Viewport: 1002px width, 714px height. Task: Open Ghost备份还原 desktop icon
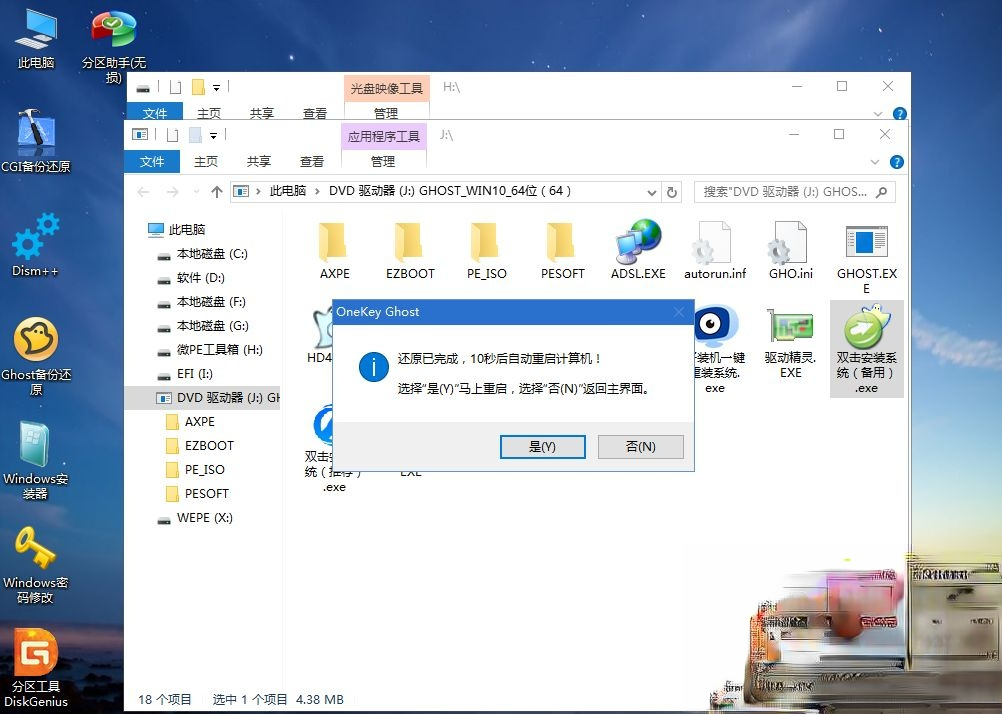[x=36, y=356]
